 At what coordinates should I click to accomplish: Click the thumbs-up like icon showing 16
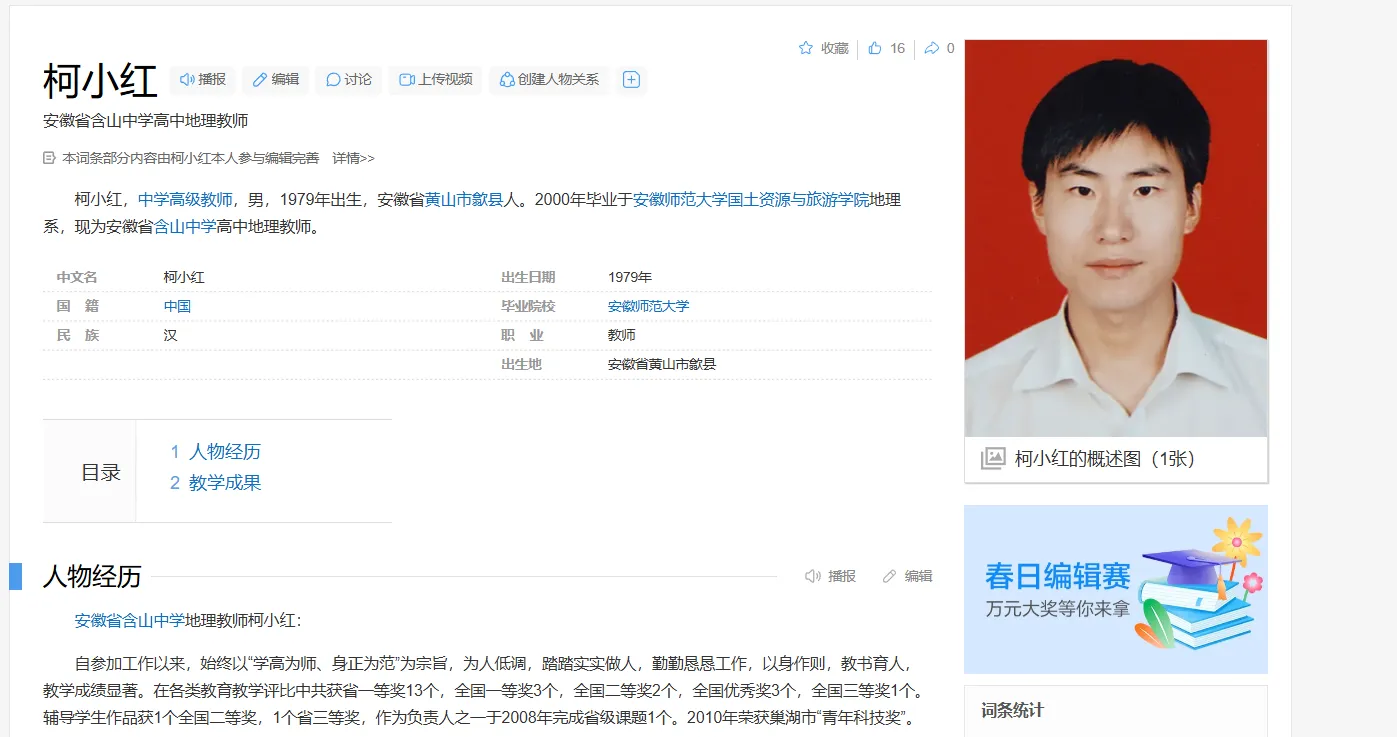875,48
